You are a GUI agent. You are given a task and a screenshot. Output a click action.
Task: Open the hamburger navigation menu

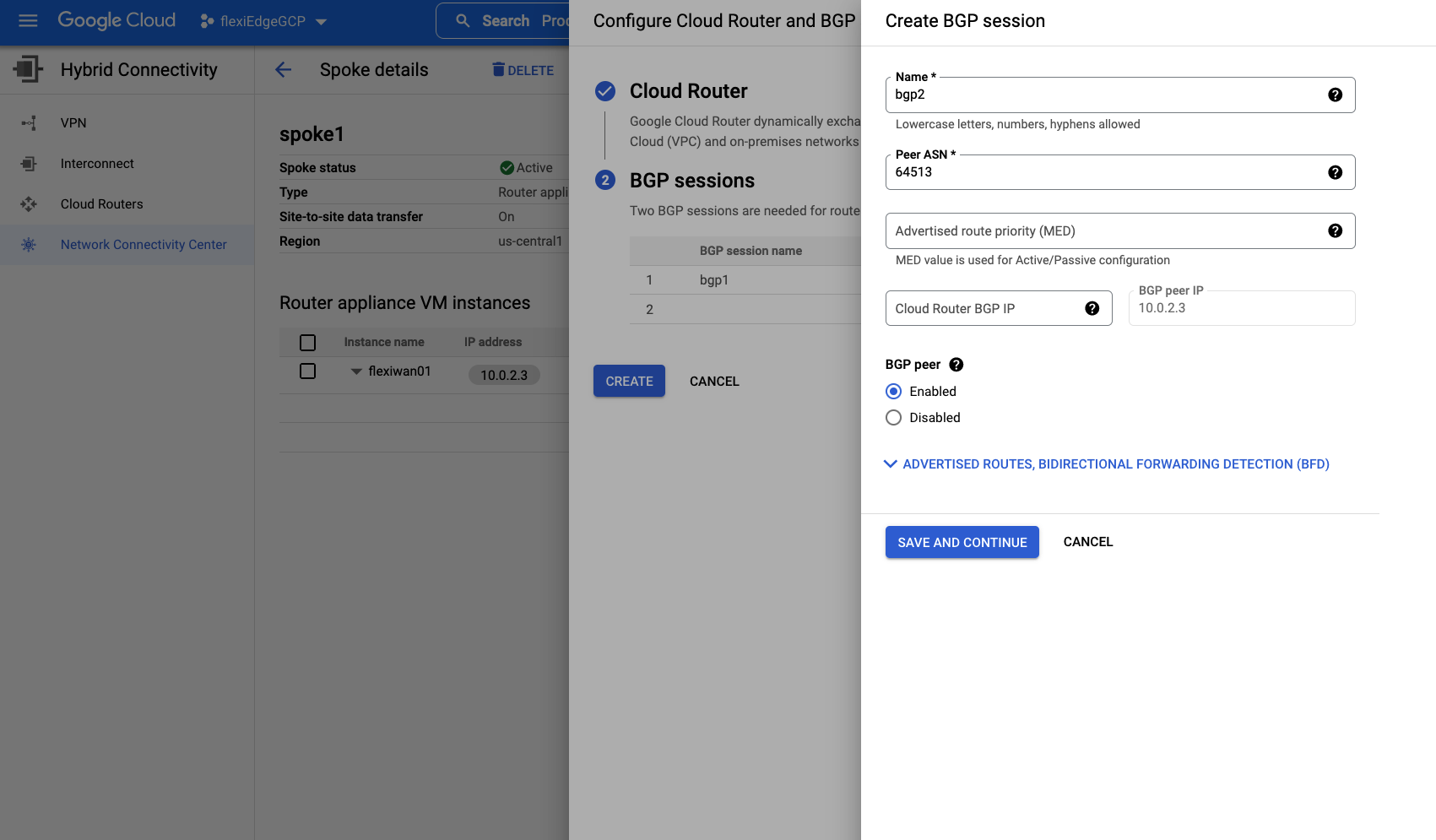(28, 20)
